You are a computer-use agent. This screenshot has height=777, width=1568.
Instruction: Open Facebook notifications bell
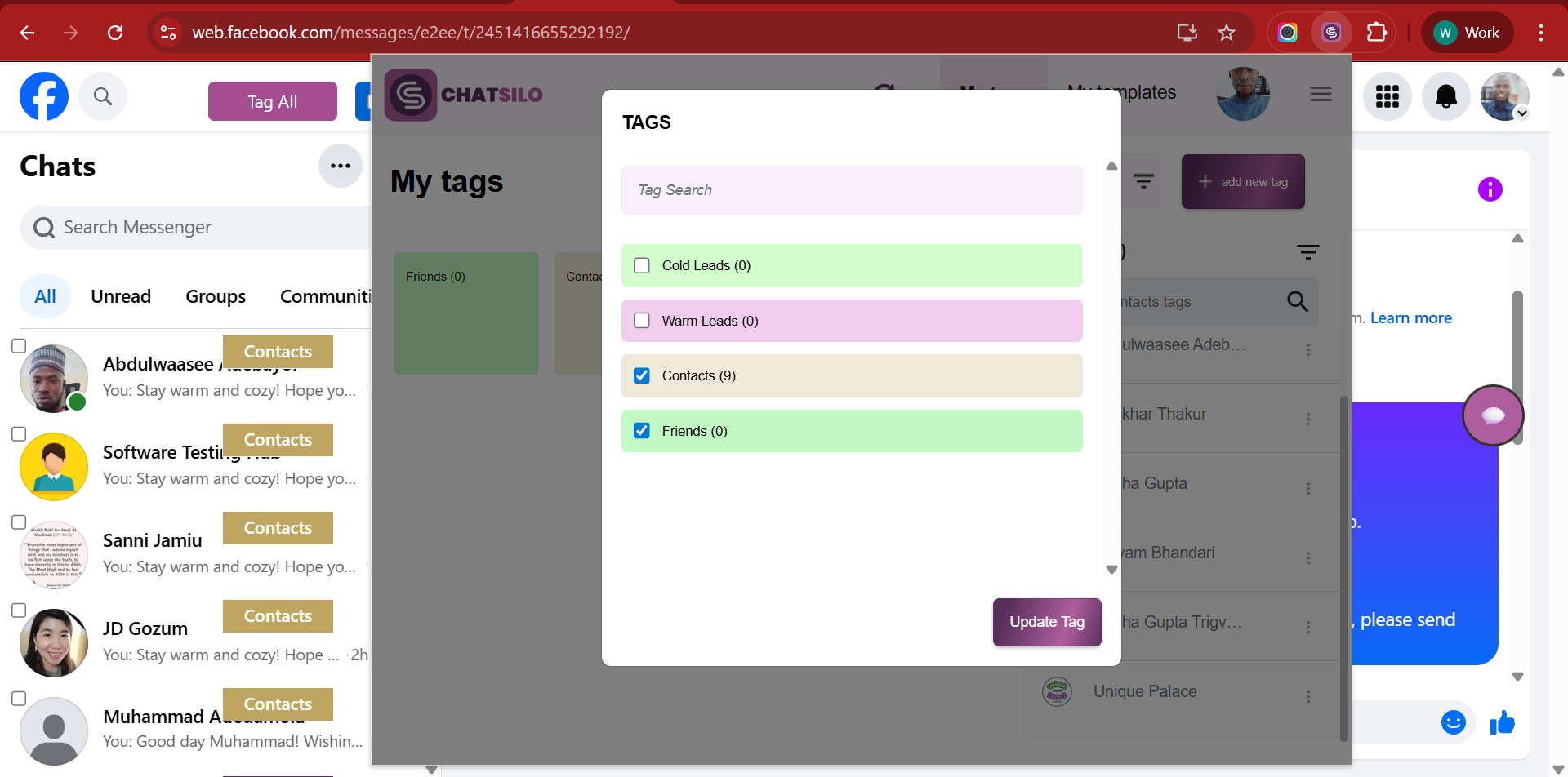(x=1446, y=96)
